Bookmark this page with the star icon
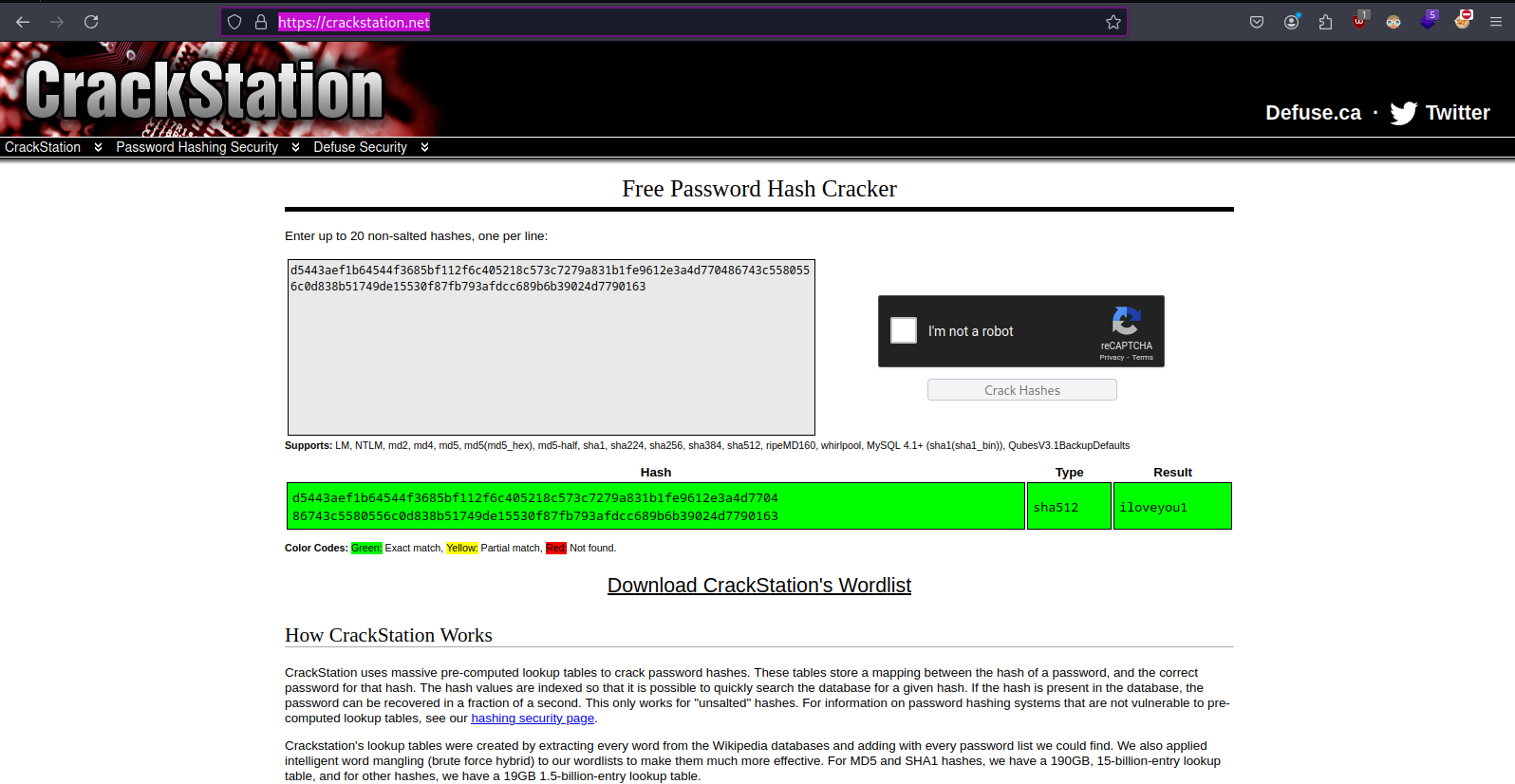This screenshot has height=784, width=1515. coord(1113,22)
